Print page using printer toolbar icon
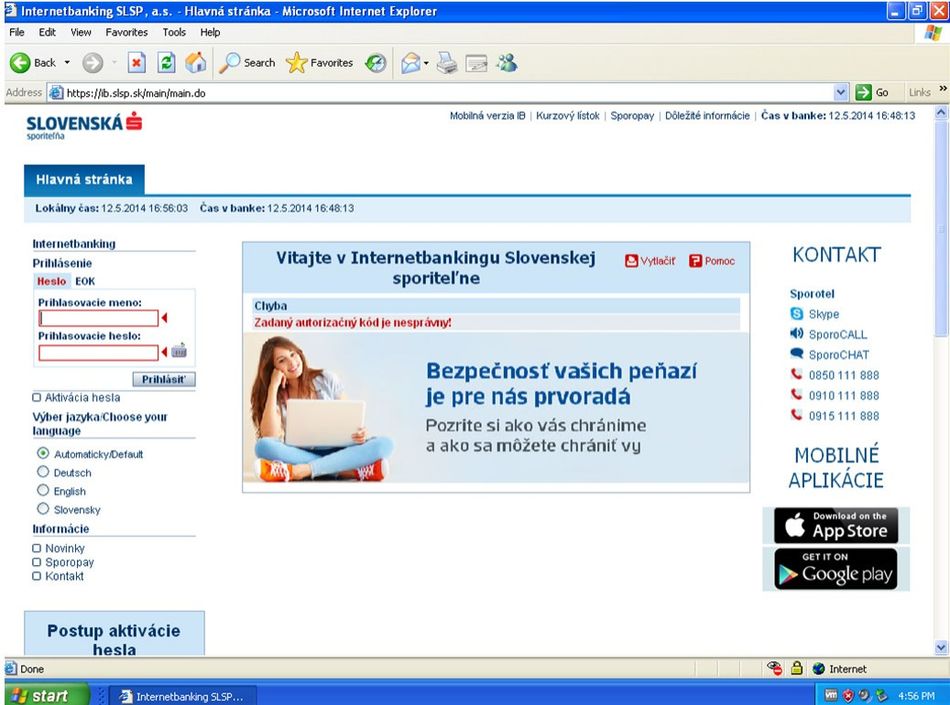This screenshot has height=705, width=950. [447, 63]
